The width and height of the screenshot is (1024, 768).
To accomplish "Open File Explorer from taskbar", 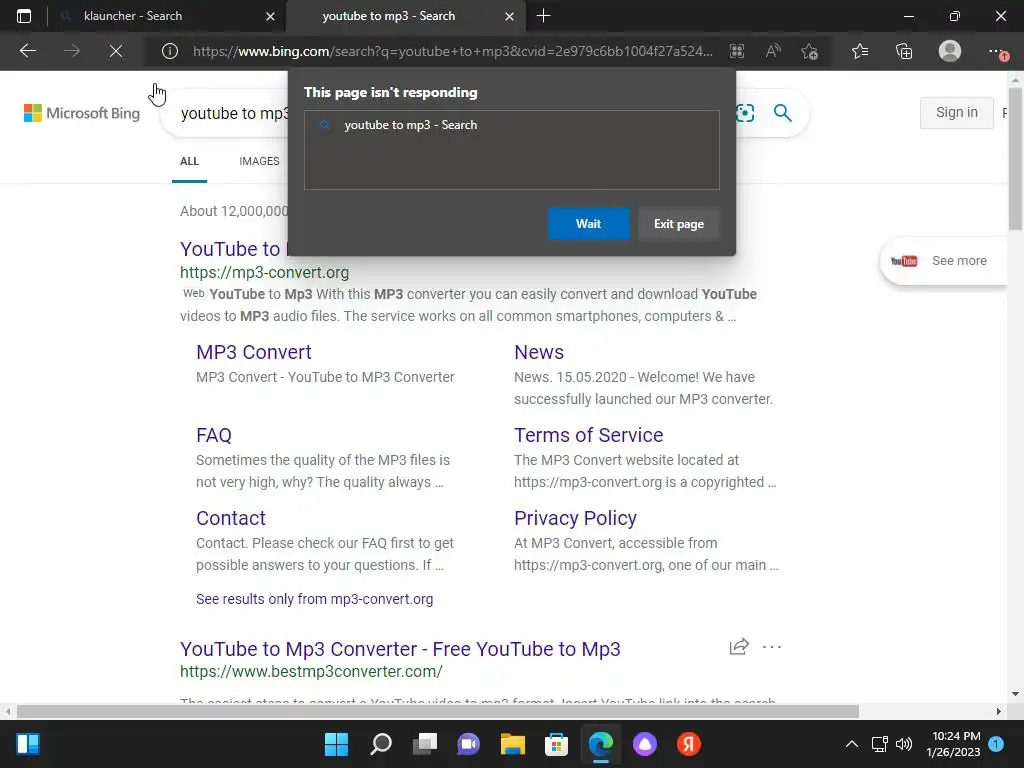I will [513, 744].
